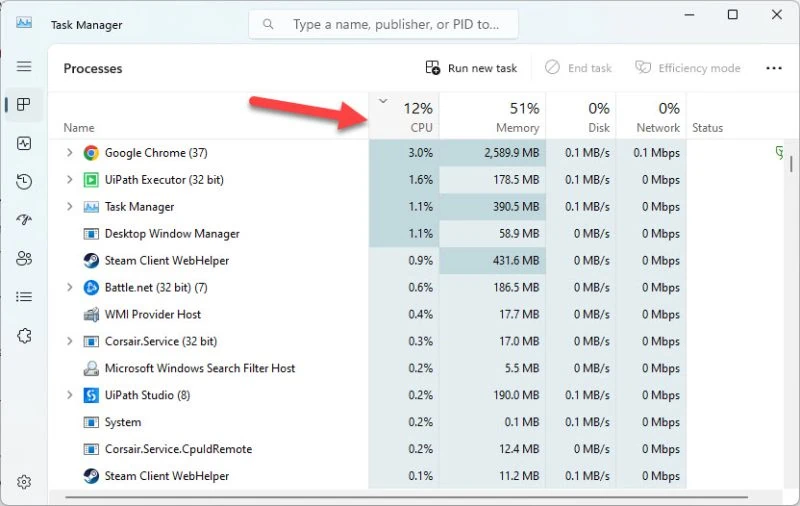Click the horizontal scrollbar at bottom

(406, 497)
